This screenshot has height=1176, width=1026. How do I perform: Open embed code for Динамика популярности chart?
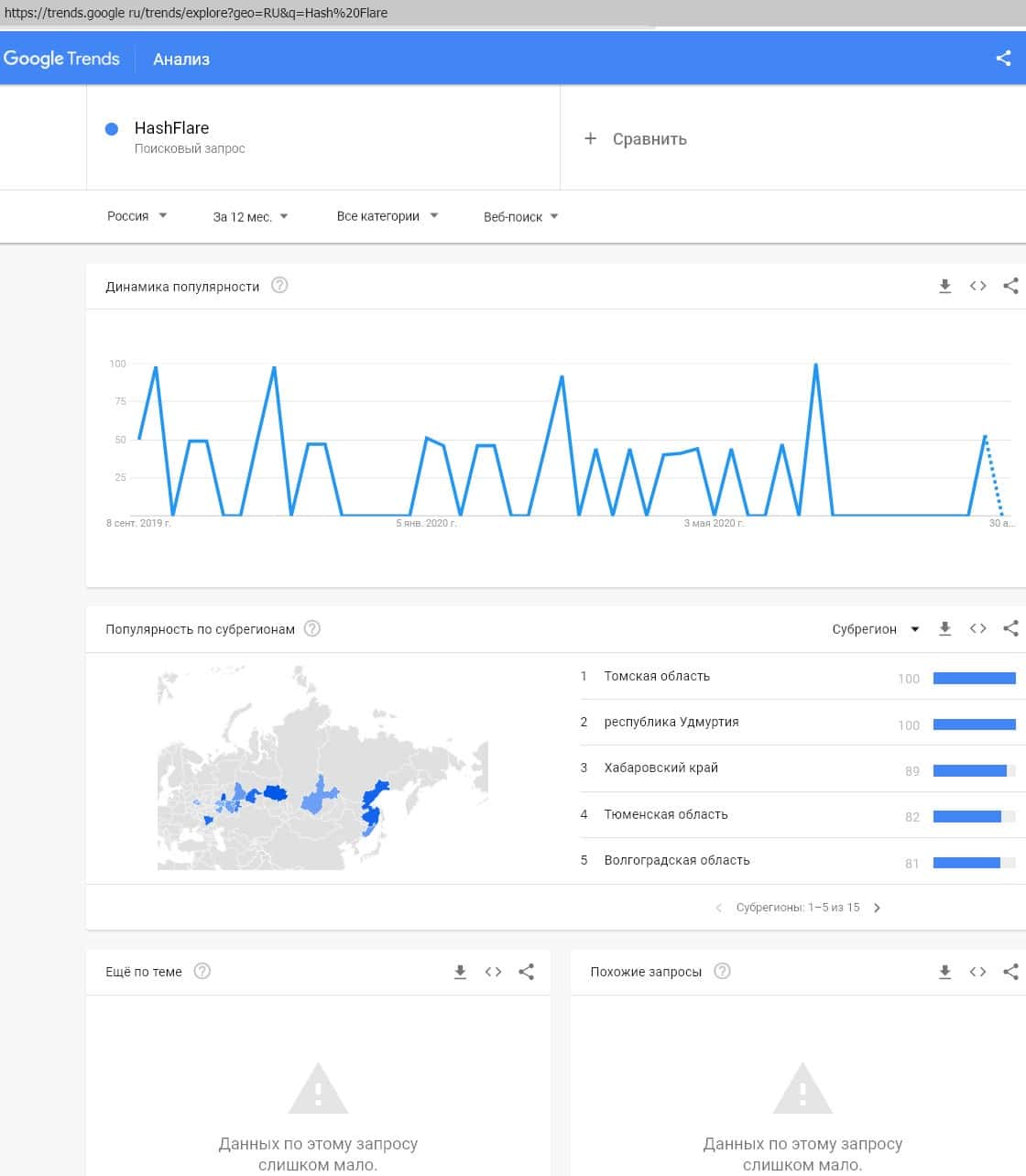click(x=977, y=287)
